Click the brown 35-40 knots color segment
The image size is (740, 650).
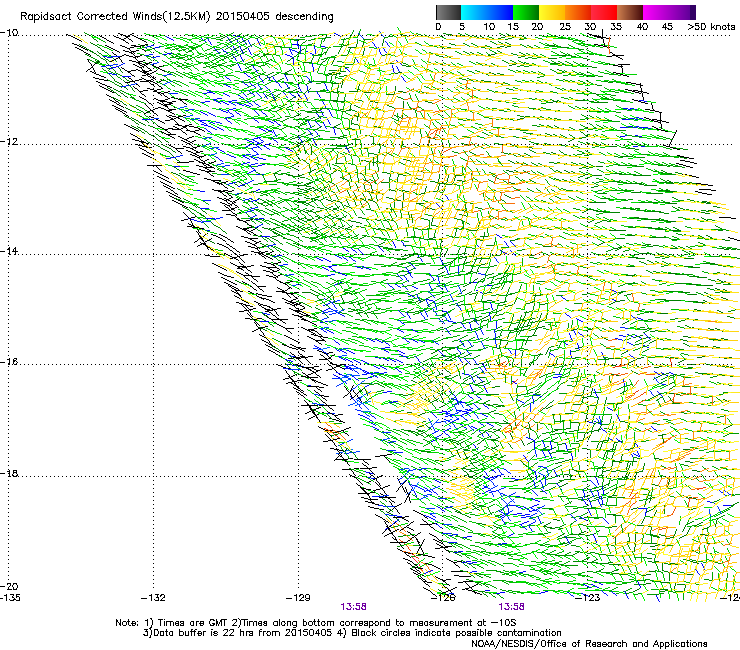[630, 12]
